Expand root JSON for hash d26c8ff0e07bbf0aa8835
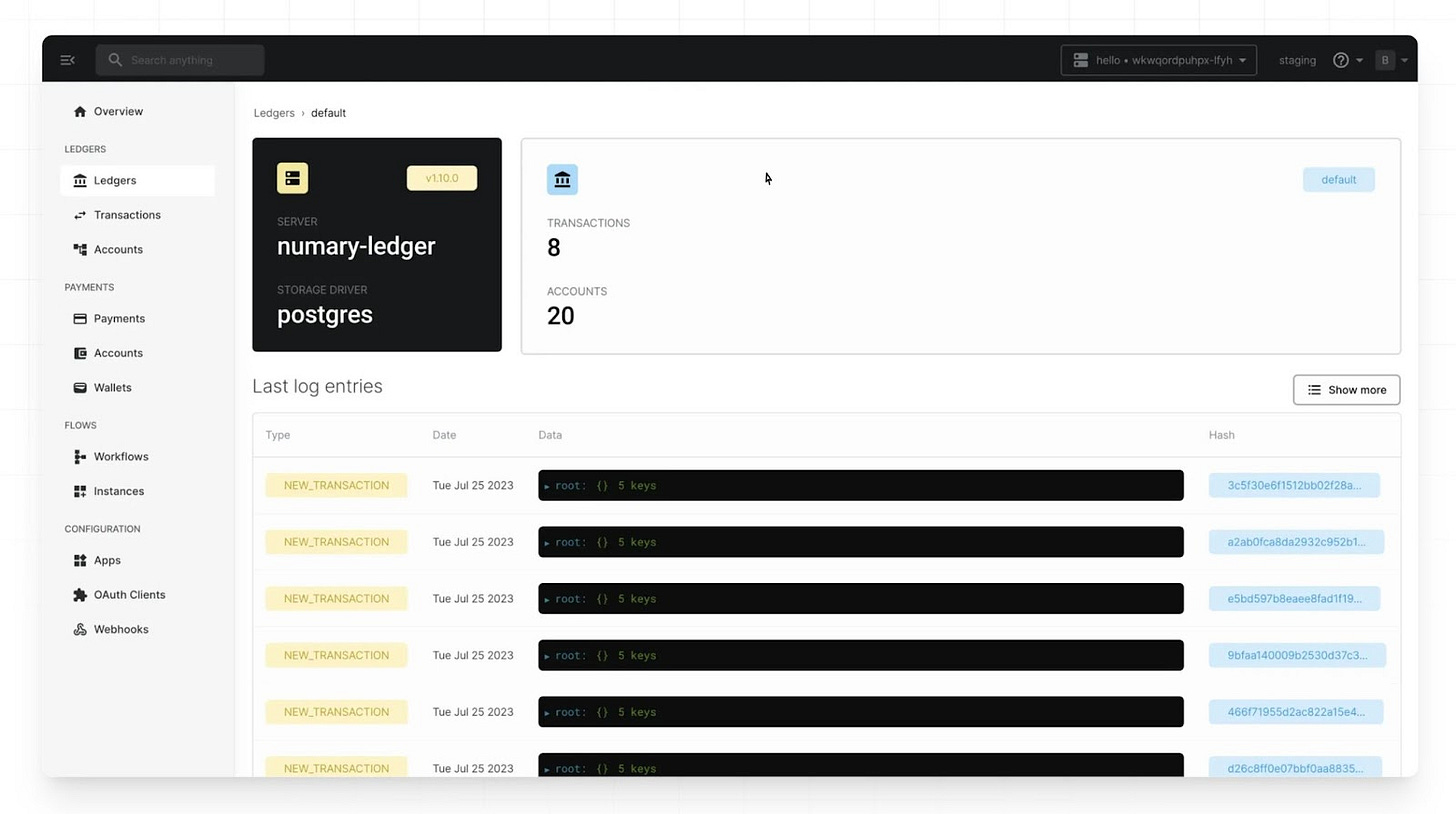Image resolution: width=1456 pixels, height=814 pixels. 547,769
